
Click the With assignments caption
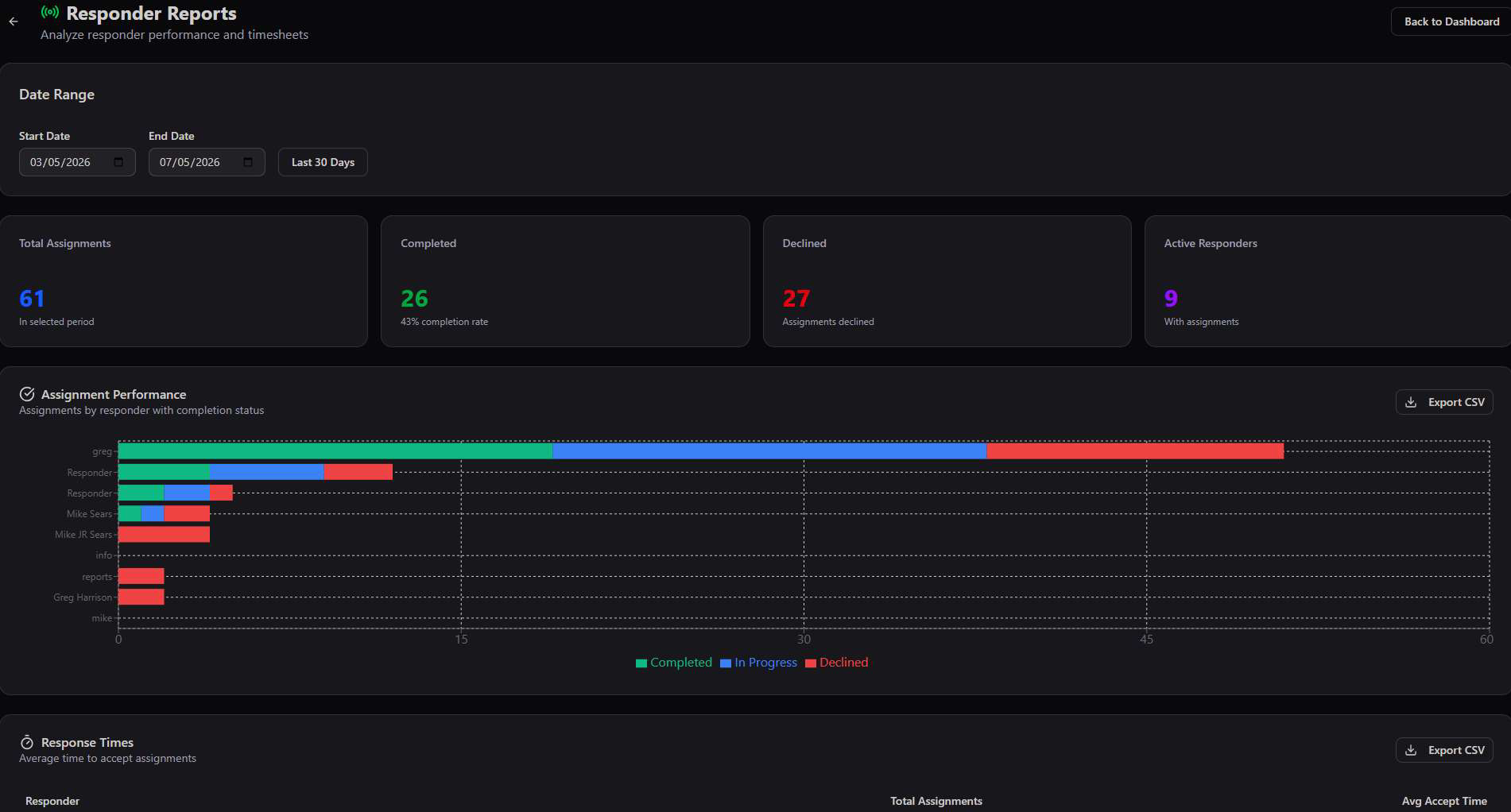pyautogui.click(x=1201, y=322)
